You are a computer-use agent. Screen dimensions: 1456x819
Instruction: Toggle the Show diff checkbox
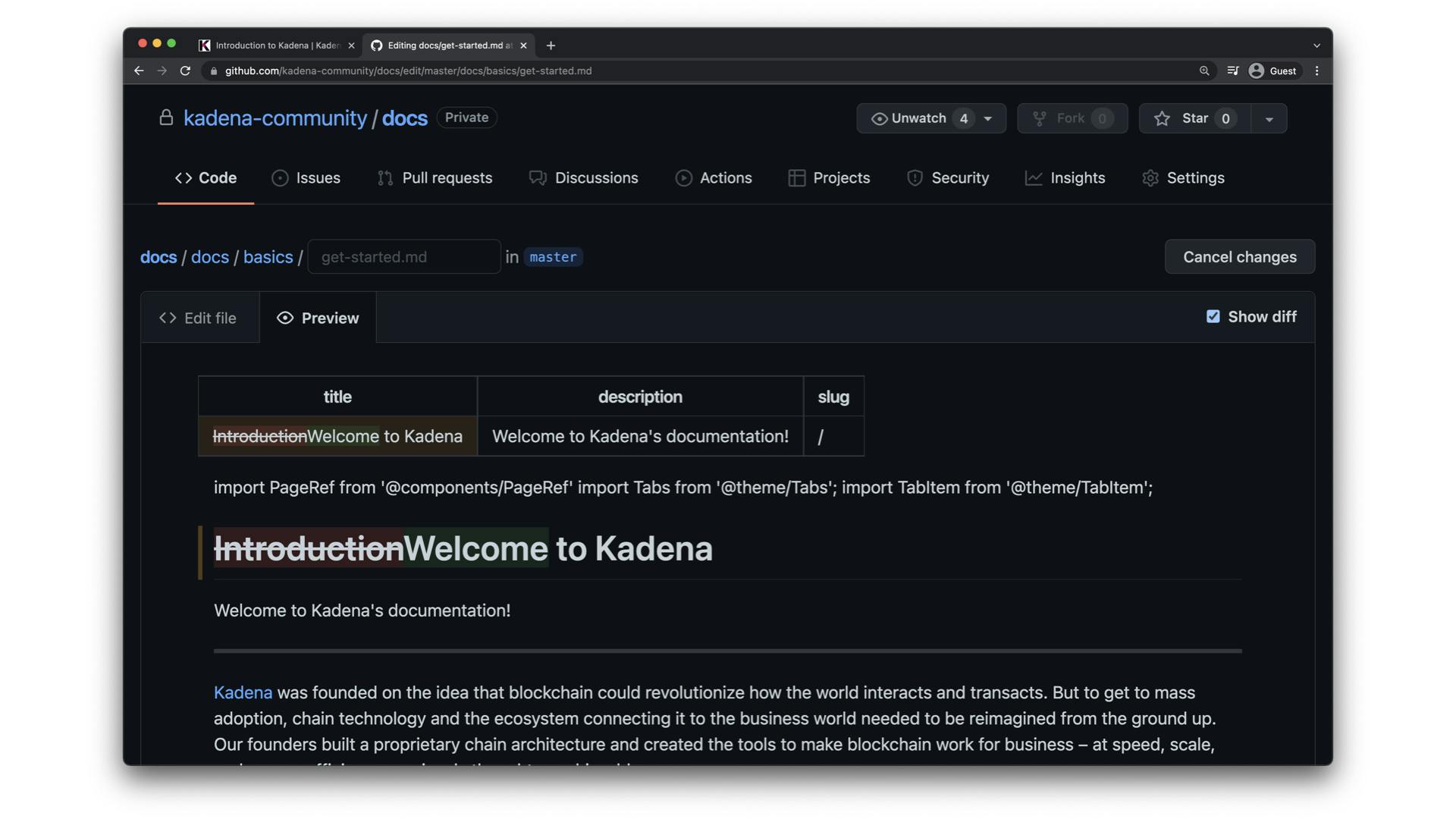click(x=1212, y=317)
